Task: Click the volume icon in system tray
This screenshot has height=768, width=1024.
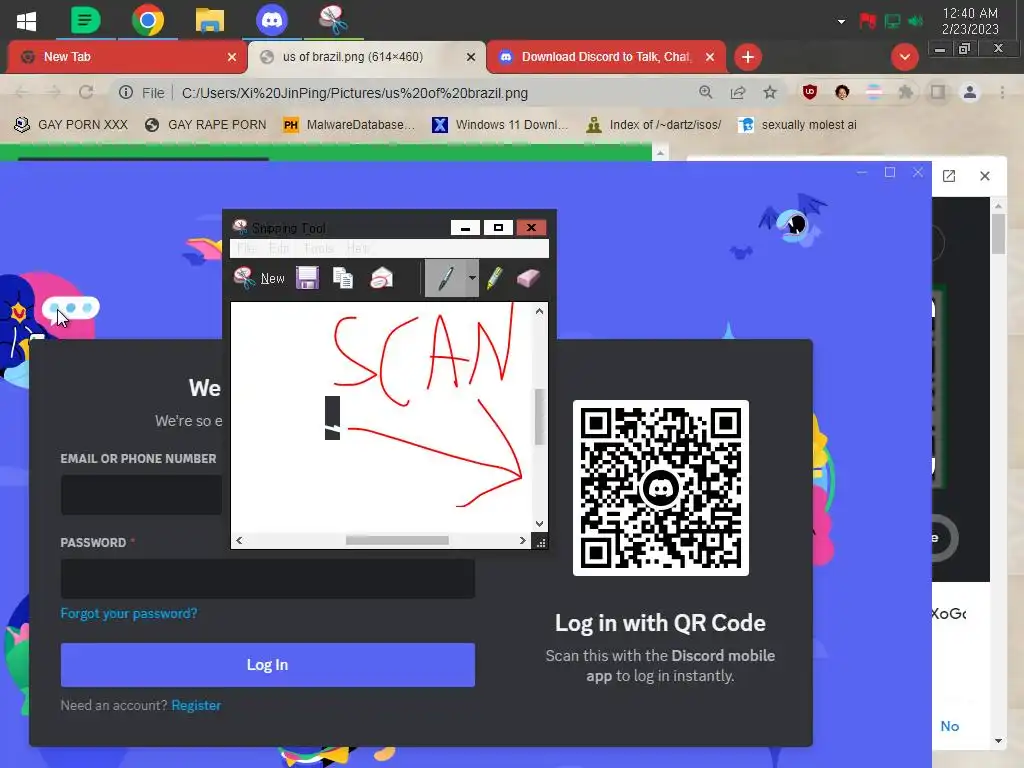Action: [916, 22]
